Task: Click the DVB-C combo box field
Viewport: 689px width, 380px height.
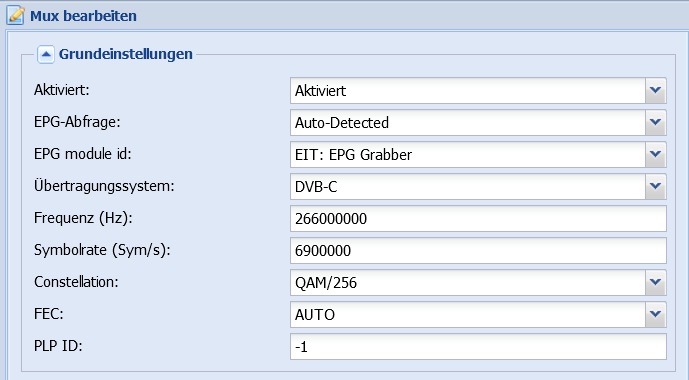Action: tap(468, 187)
